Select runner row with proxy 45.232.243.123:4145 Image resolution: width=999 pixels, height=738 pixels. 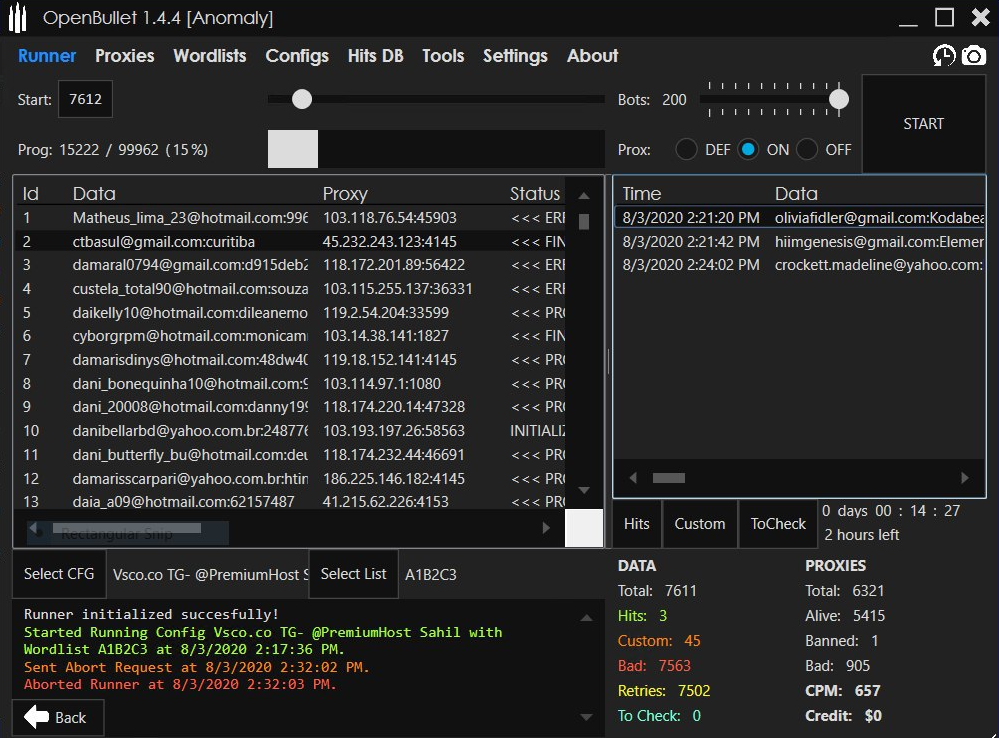(x=290, y=242)
